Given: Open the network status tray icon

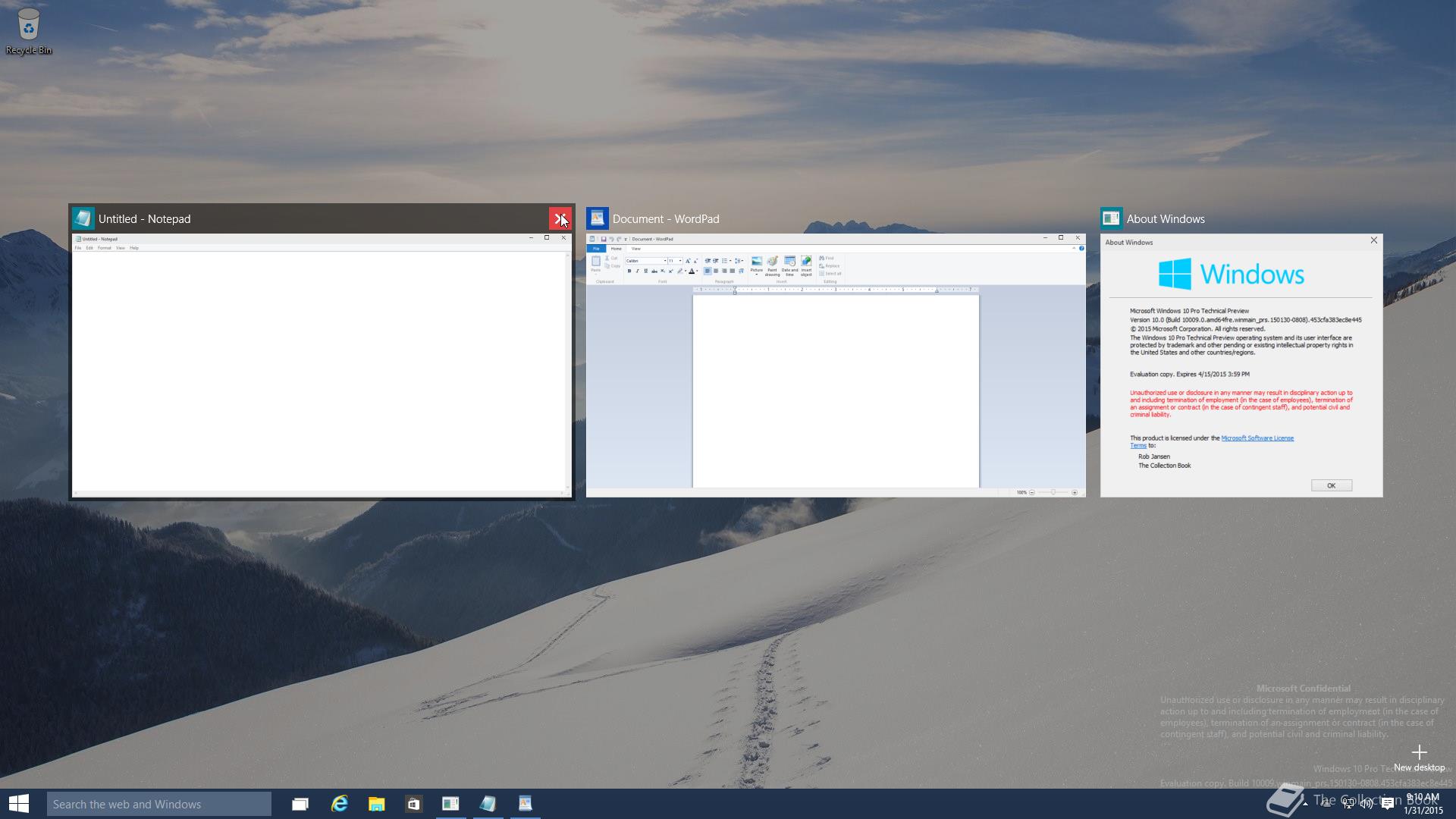Looking at the screenshot, I should click(1348, 804).
